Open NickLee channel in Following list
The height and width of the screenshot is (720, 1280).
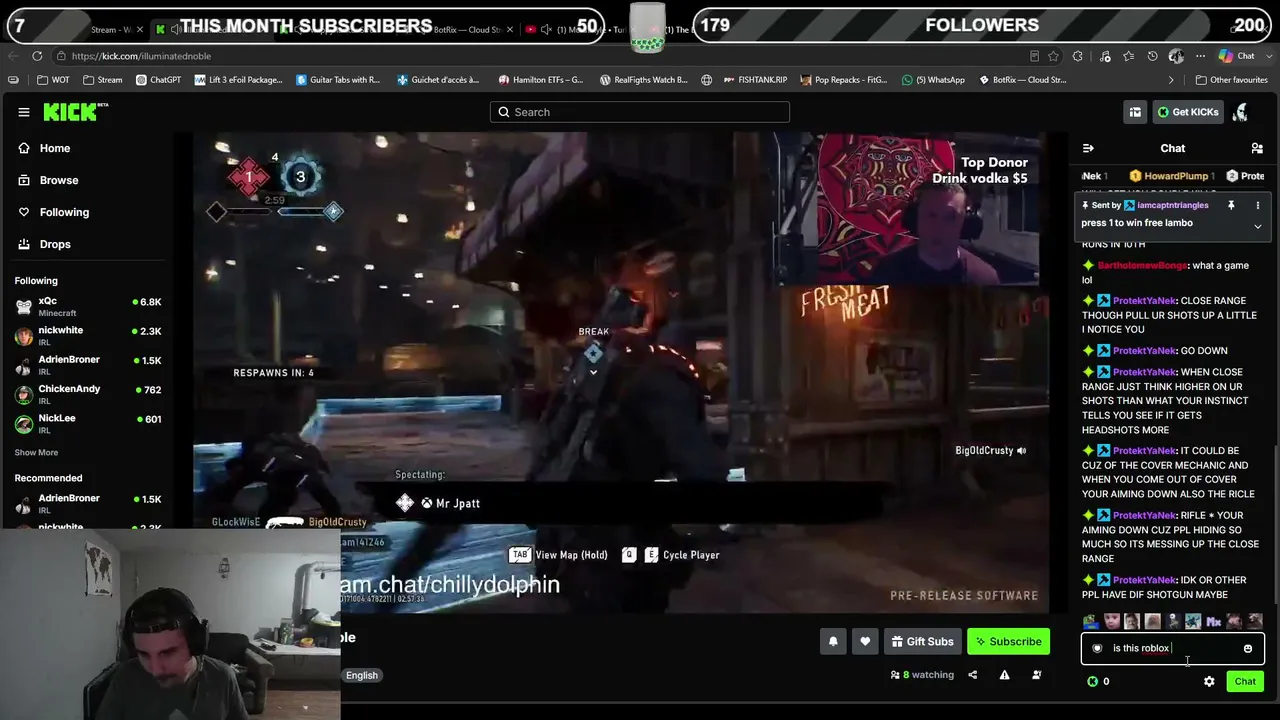point(88,424)
